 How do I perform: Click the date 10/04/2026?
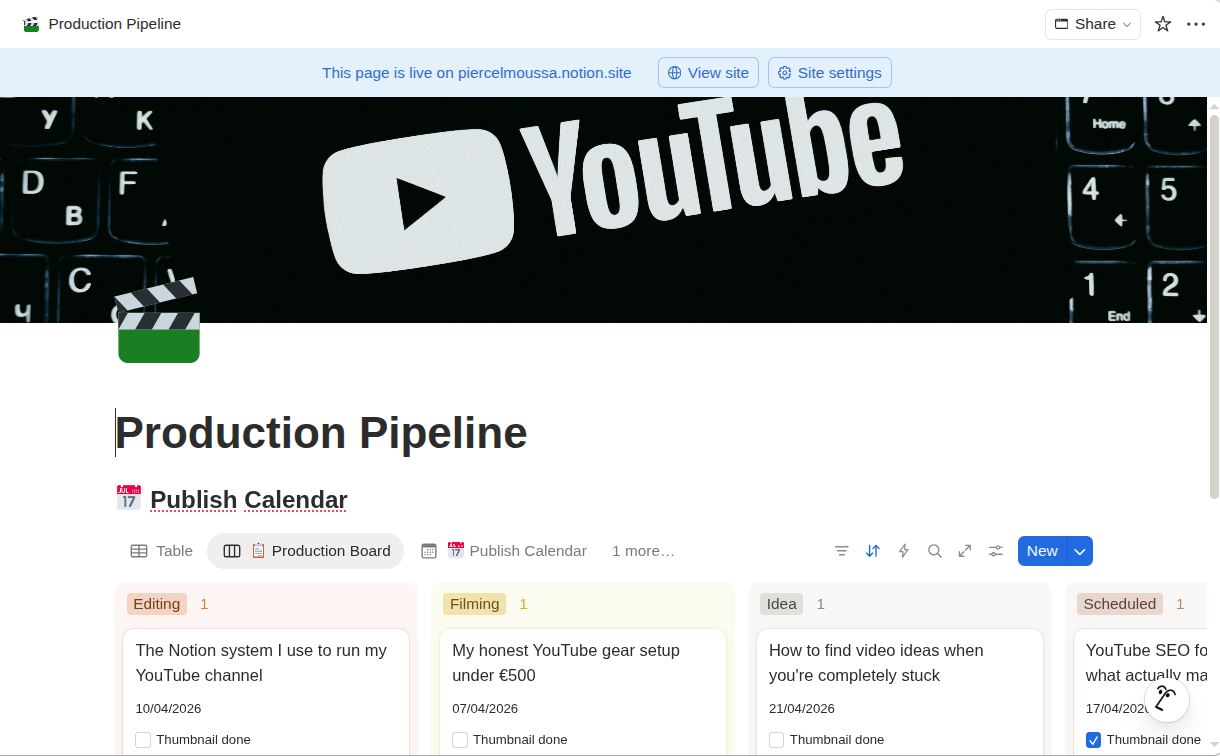[x=168, y=709]
